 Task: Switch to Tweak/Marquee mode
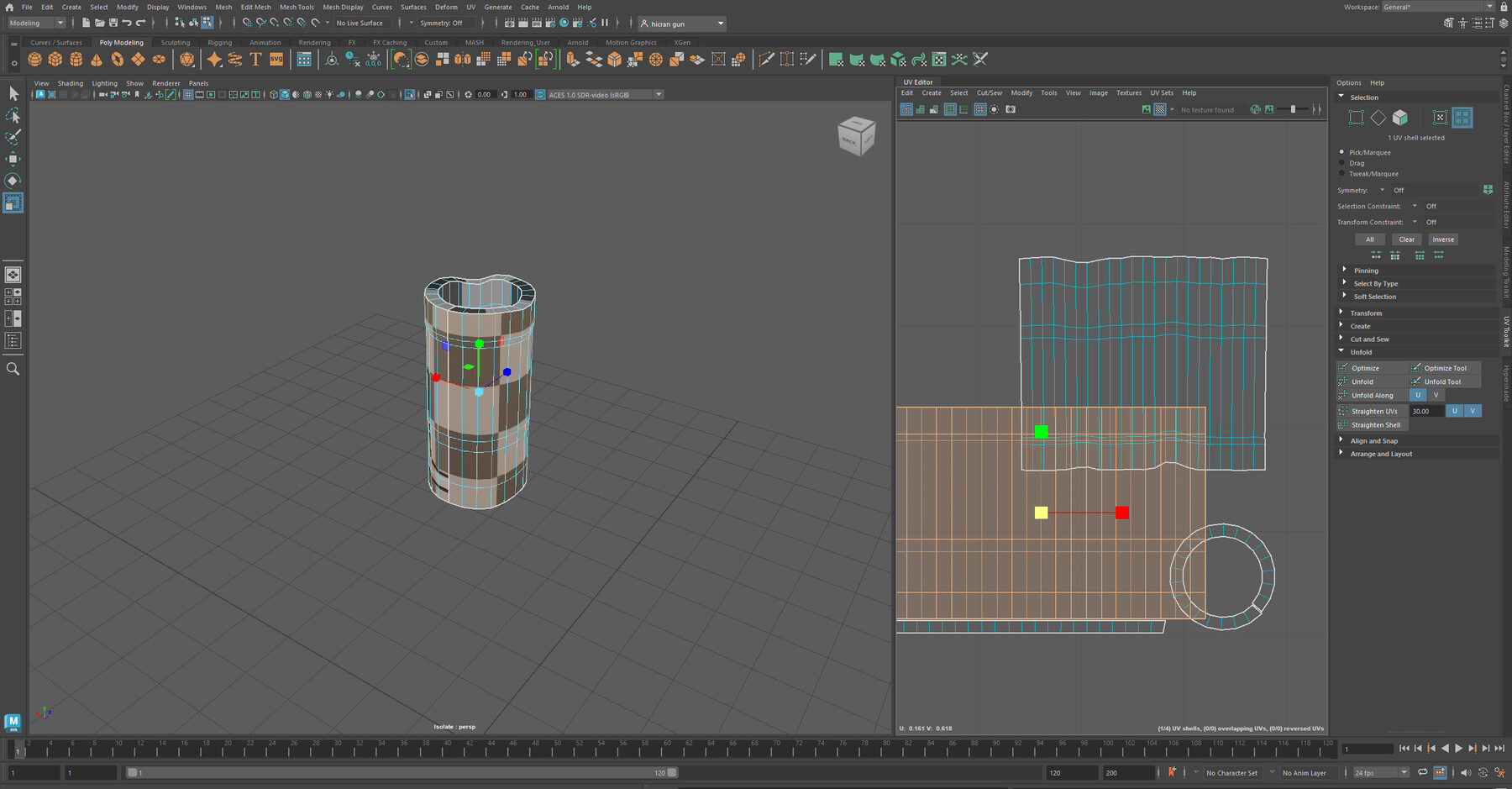pyautogui.click(x=1341, y=174)
